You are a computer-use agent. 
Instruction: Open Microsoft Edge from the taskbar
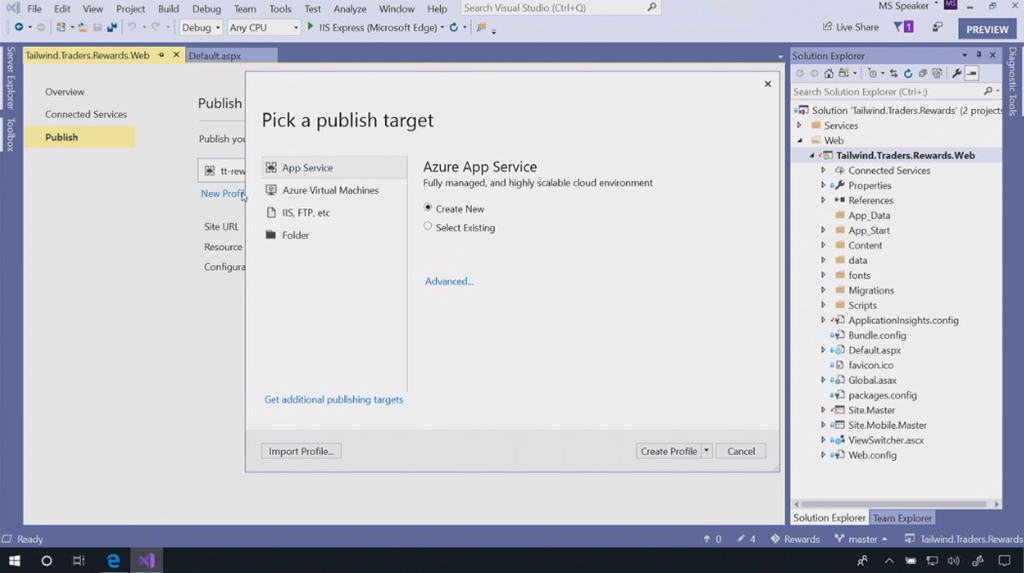coord(113,561)
